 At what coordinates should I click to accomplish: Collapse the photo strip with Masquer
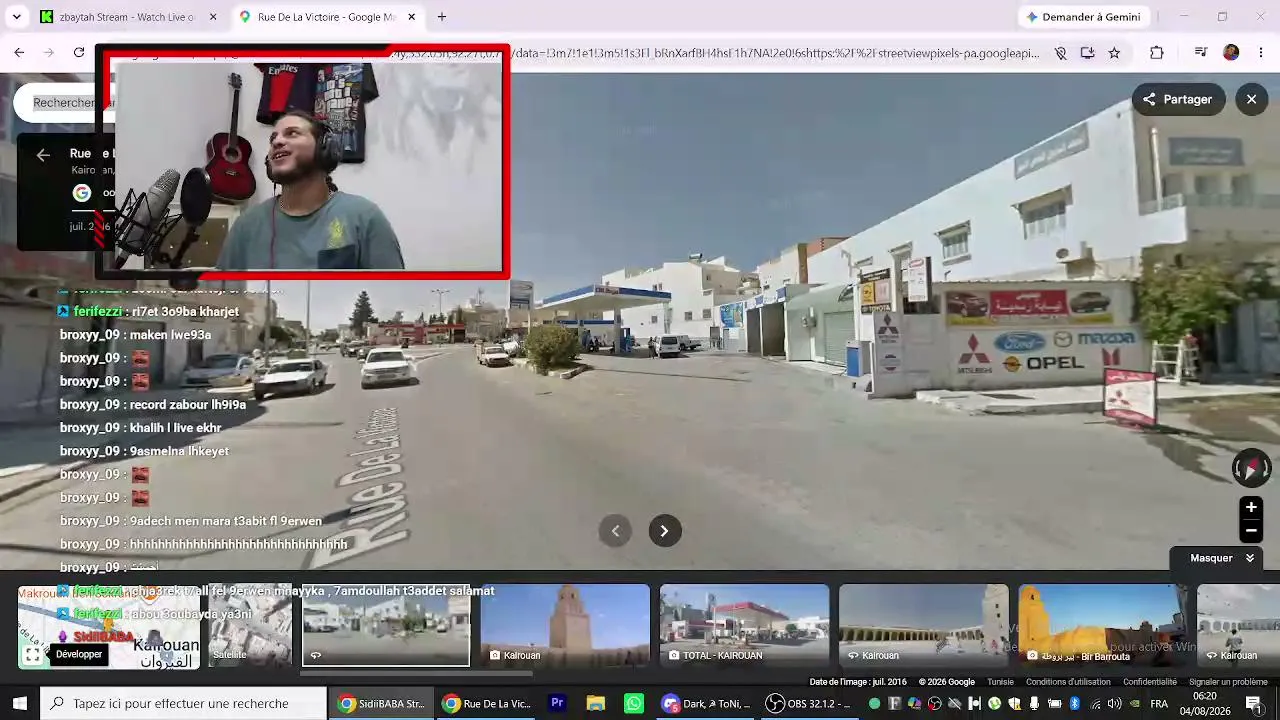point(1221,558)
